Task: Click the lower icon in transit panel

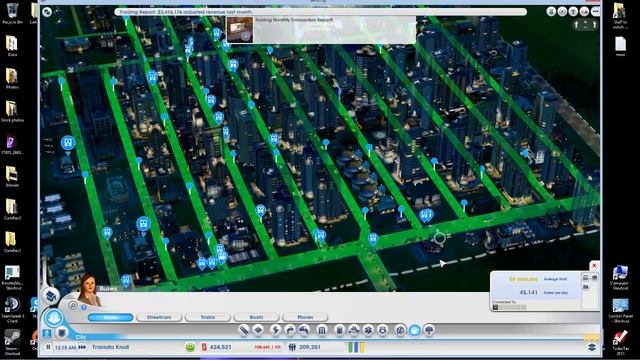Action: tap(586, 287)
